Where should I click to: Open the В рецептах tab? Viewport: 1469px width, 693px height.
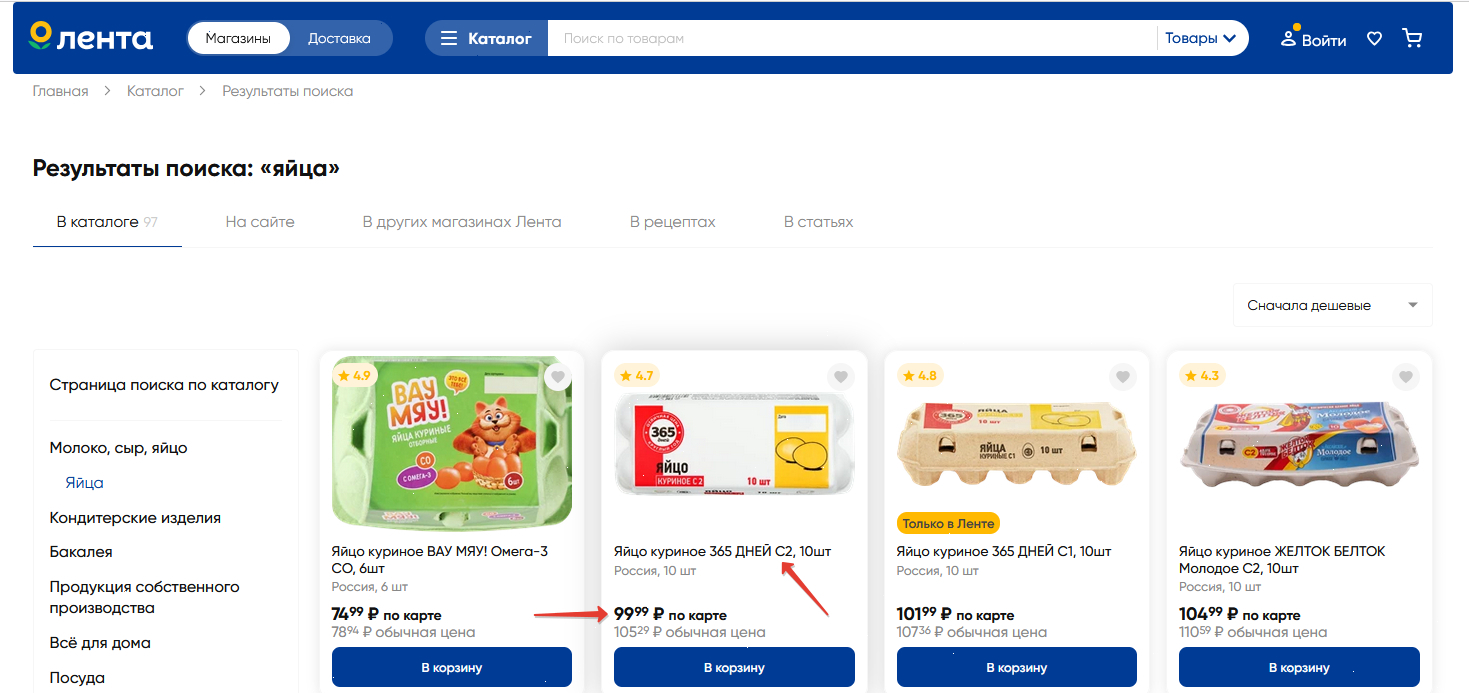pos(672,222)
